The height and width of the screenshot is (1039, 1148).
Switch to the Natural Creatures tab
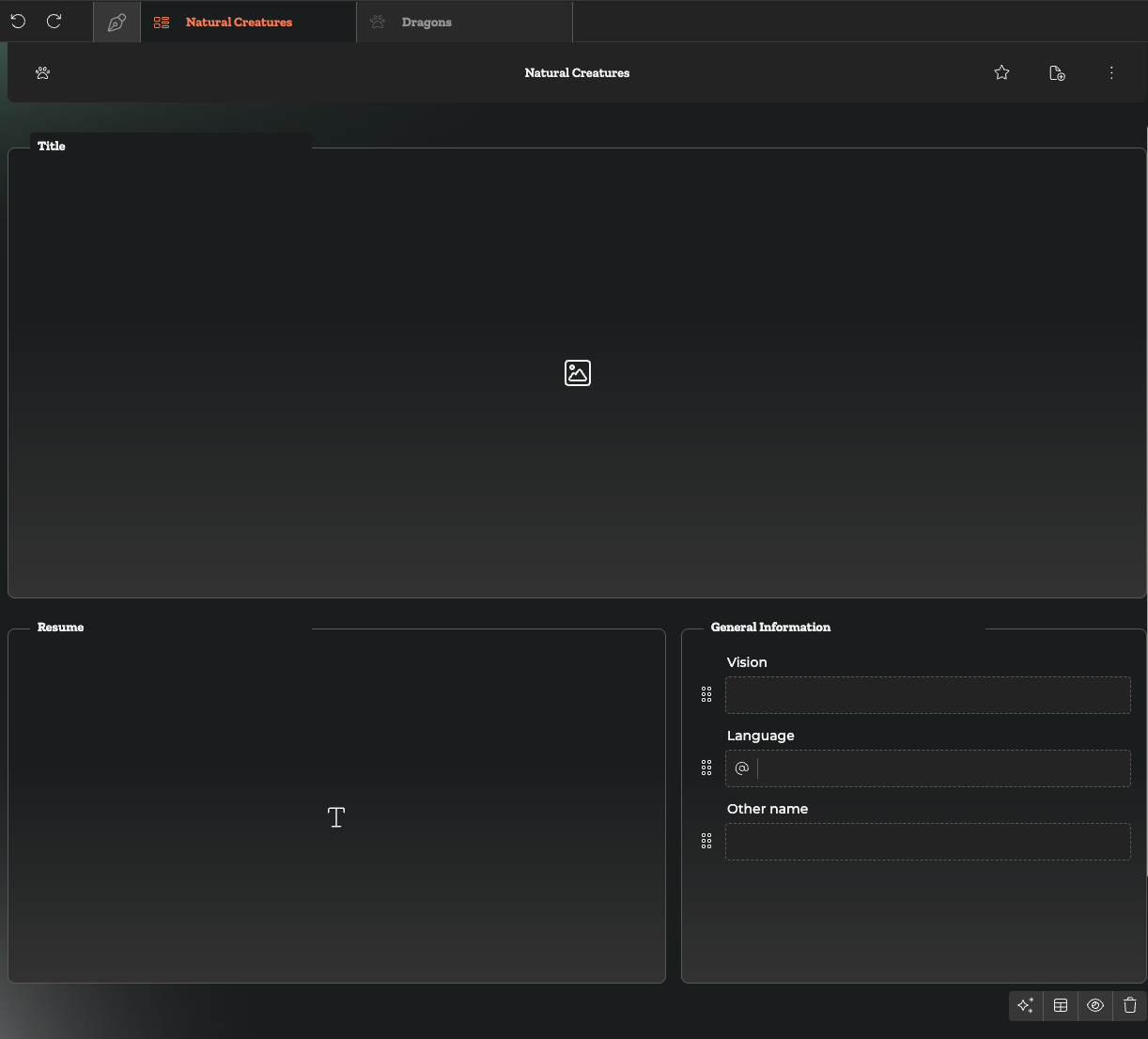pyautogui.click(x=239, y=22)
